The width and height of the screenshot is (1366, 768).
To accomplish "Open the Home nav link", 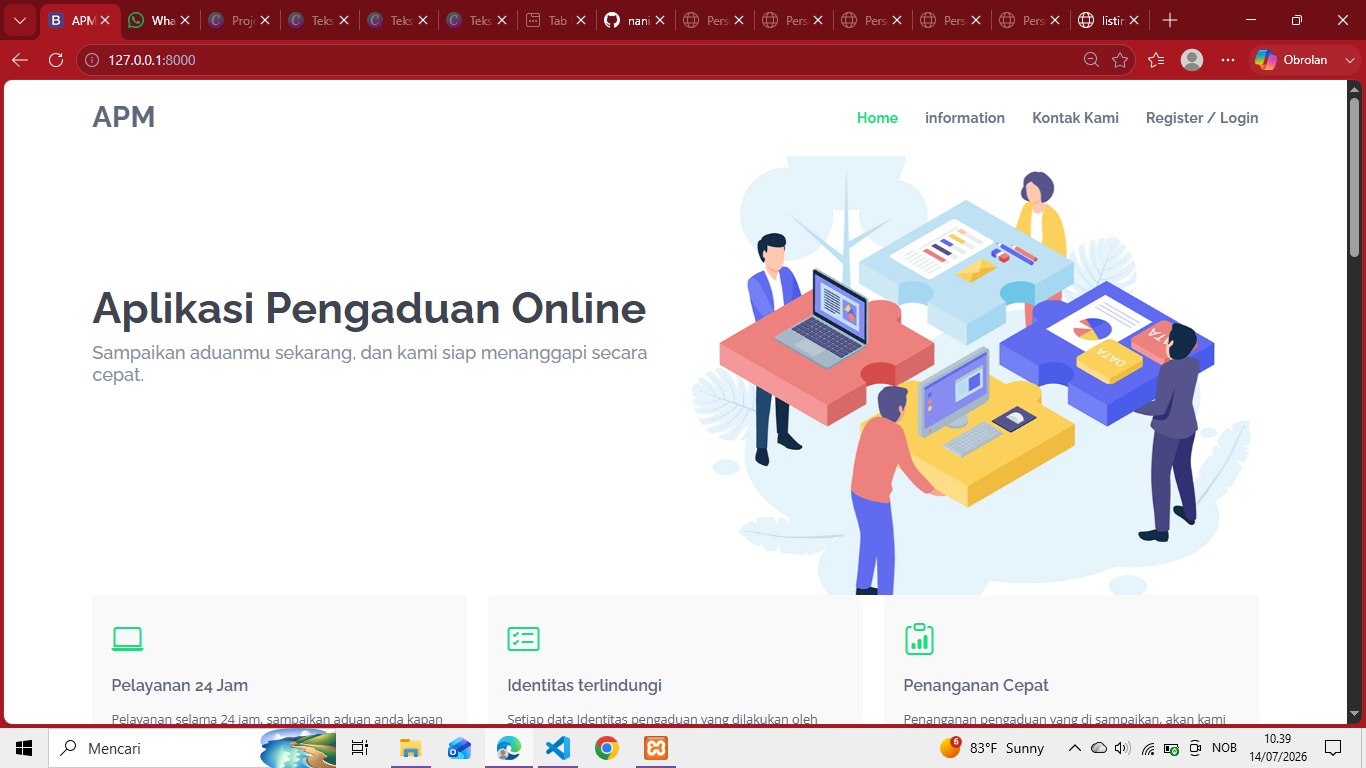I will click(877, 118).
